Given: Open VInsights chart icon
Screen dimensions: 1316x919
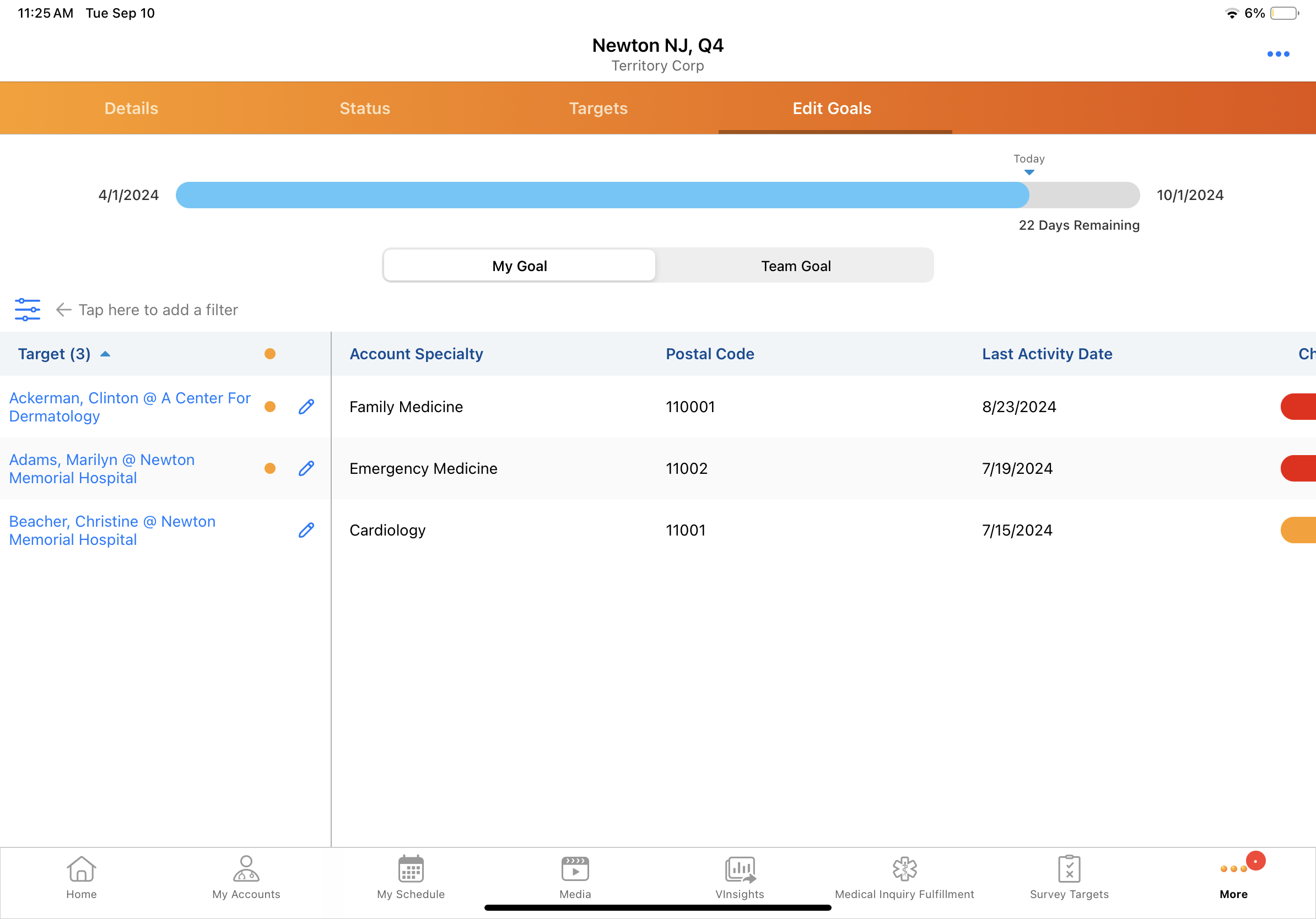Looking at the screenshot, I should [740, 870].
